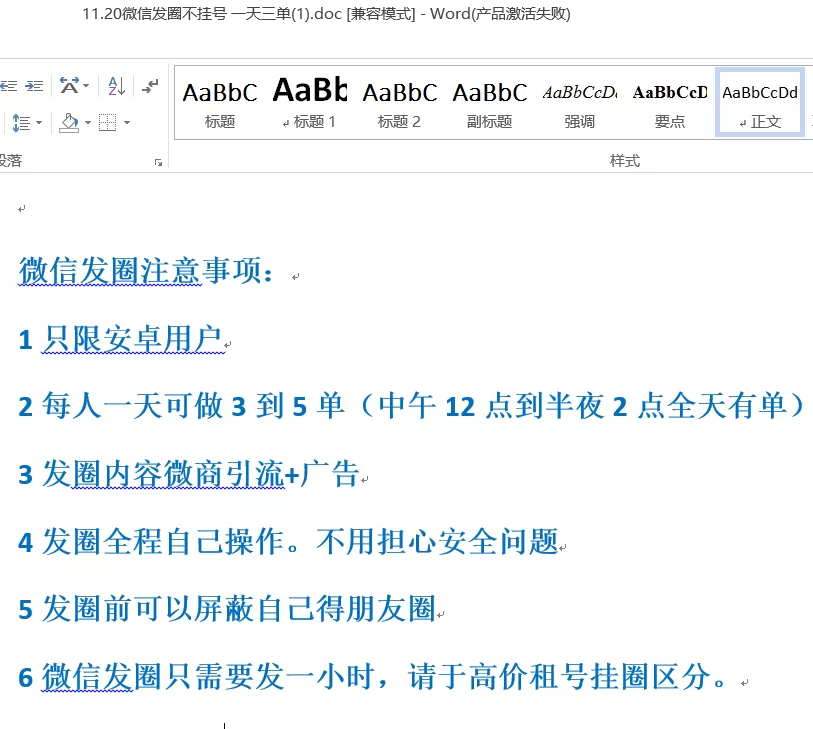Image resolution: width=813 pixels, height=729 pixels.
Task: Sort paragraphs with the A-Z sort icon
Action: pos(116,86)
